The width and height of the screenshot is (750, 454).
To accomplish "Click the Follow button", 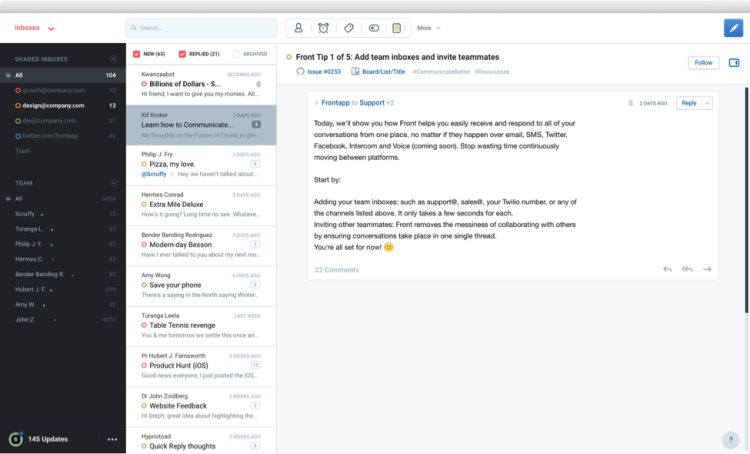I will pos(704,63).
